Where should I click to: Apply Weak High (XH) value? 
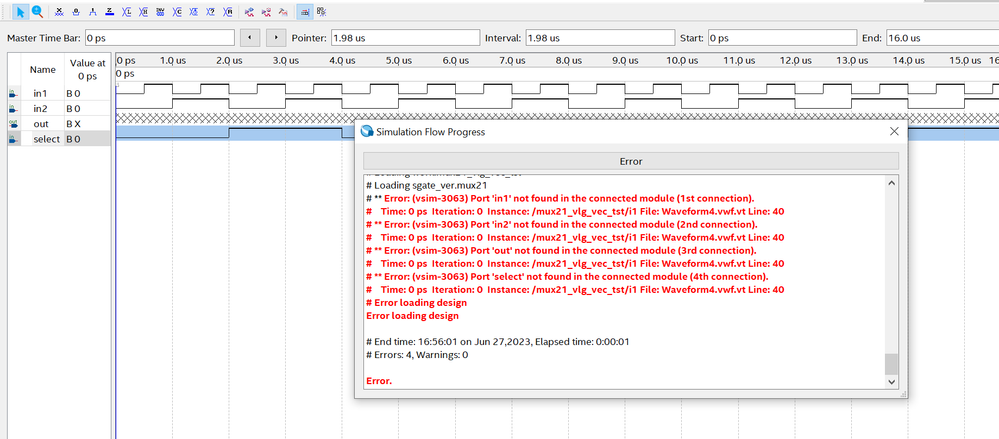(x=143, y=12)
